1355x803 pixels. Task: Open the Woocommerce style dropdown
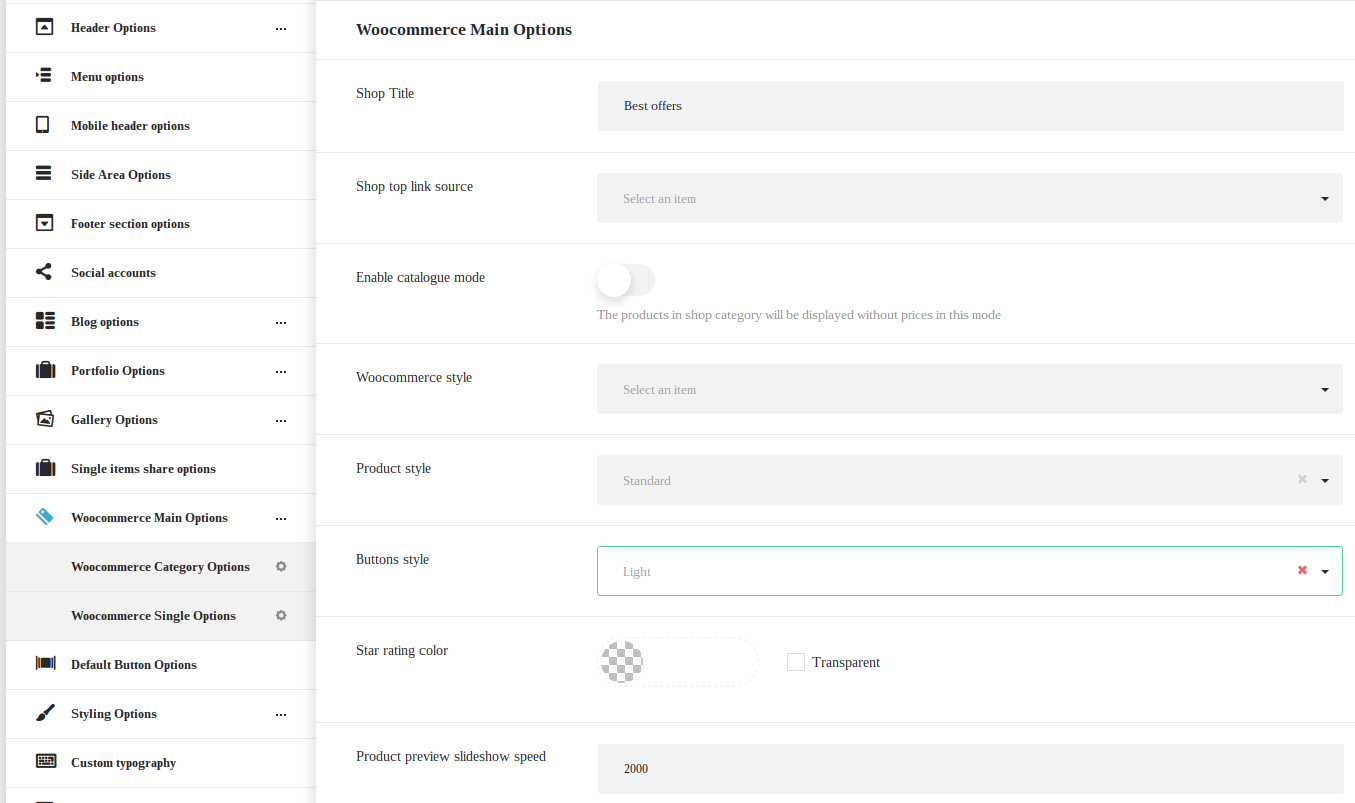coord(970,389)
